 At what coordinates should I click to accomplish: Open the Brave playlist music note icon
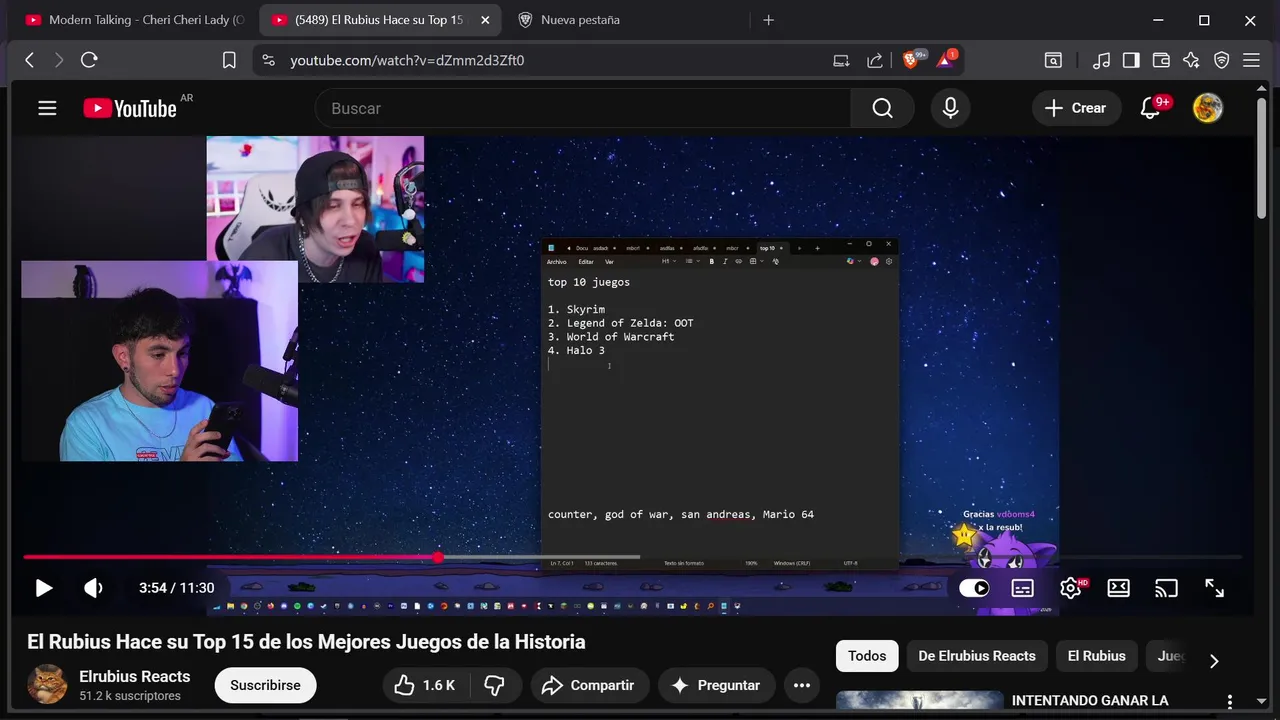[1102, 60]
